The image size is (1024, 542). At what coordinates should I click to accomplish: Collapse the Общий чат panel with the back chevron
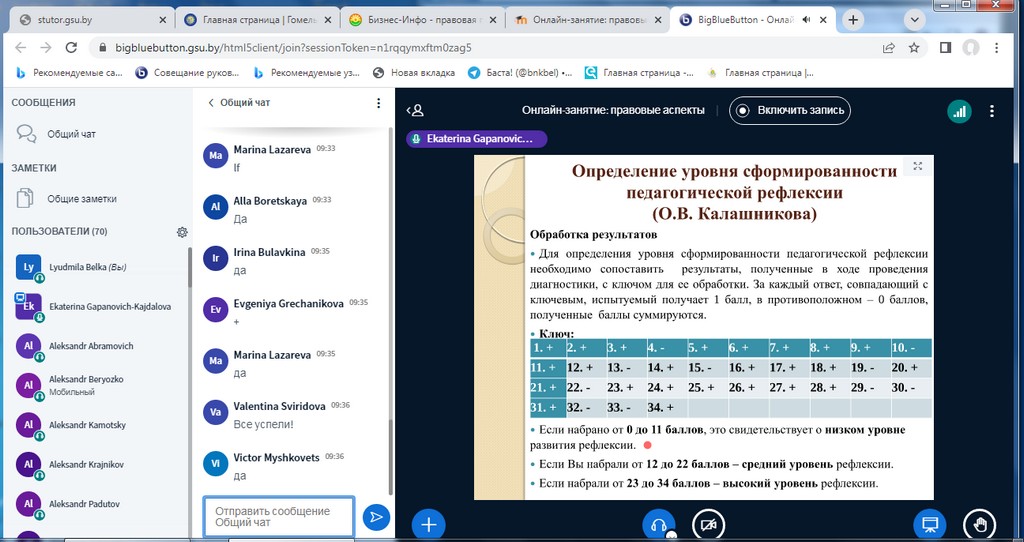coord(211,103)
